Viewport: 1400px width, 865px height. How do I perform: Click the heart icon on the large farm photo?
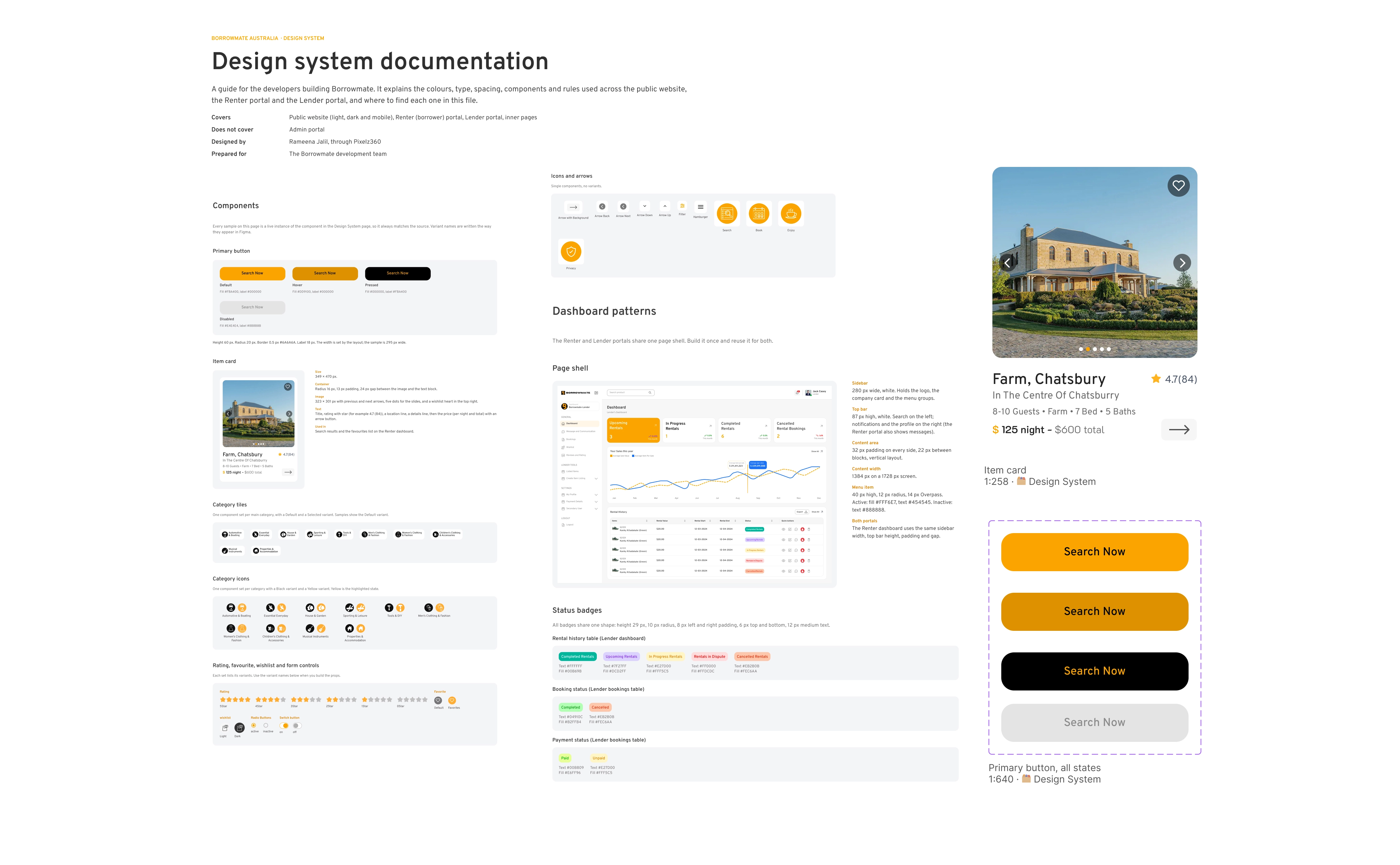[x=1178, y=185]
